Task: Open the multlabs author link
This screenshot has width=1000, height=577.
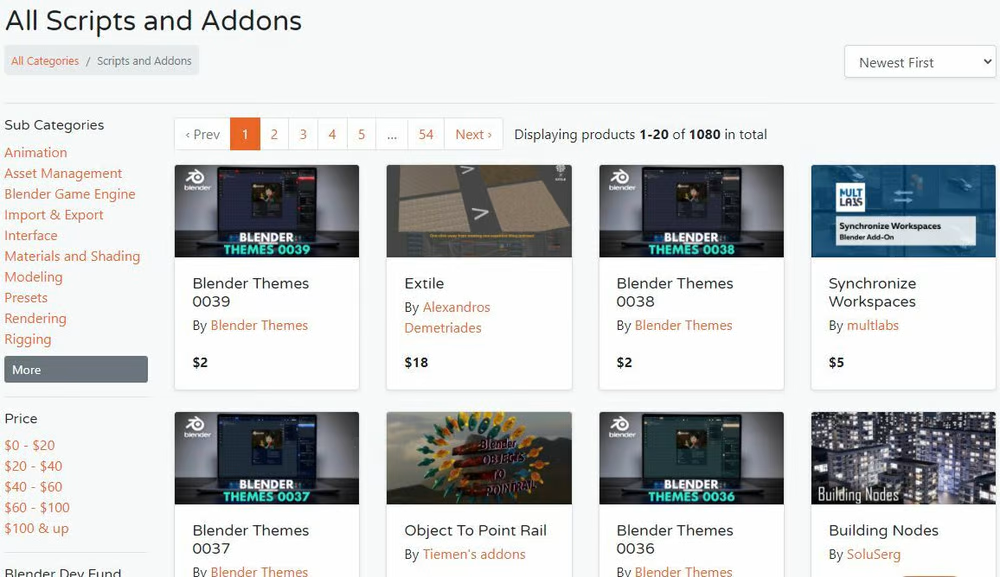Action: pos(872,325)
